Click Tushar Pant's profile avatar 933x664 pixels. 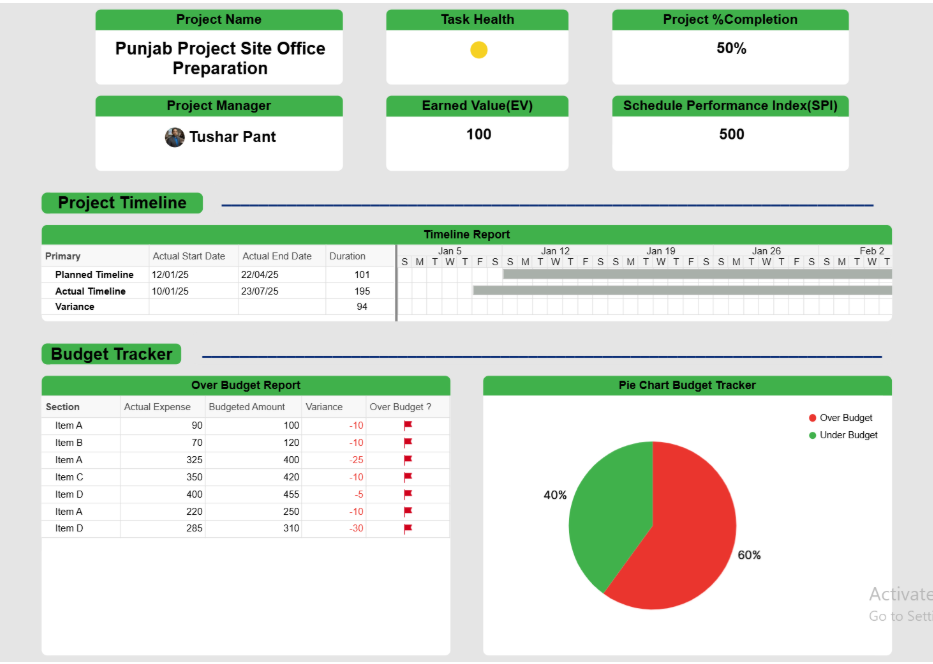pos(175,137)
